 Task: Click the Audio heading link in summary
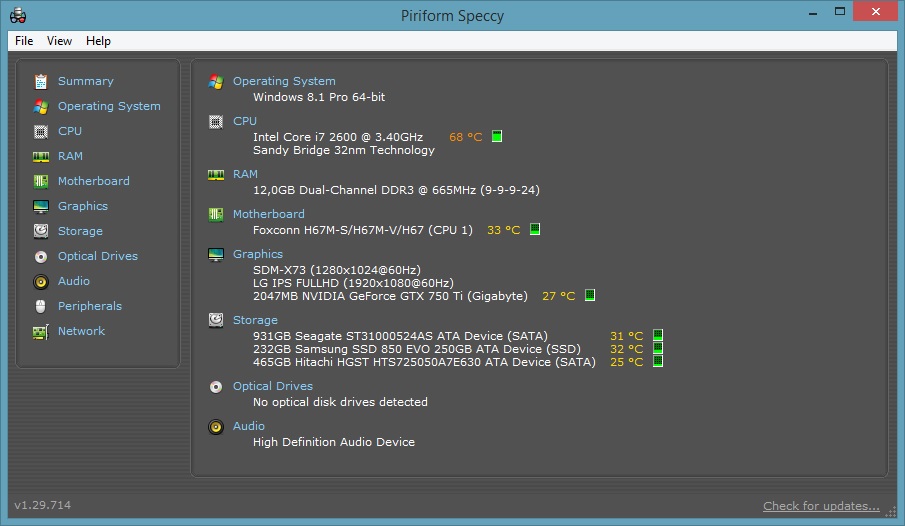(x=249, y=426)
